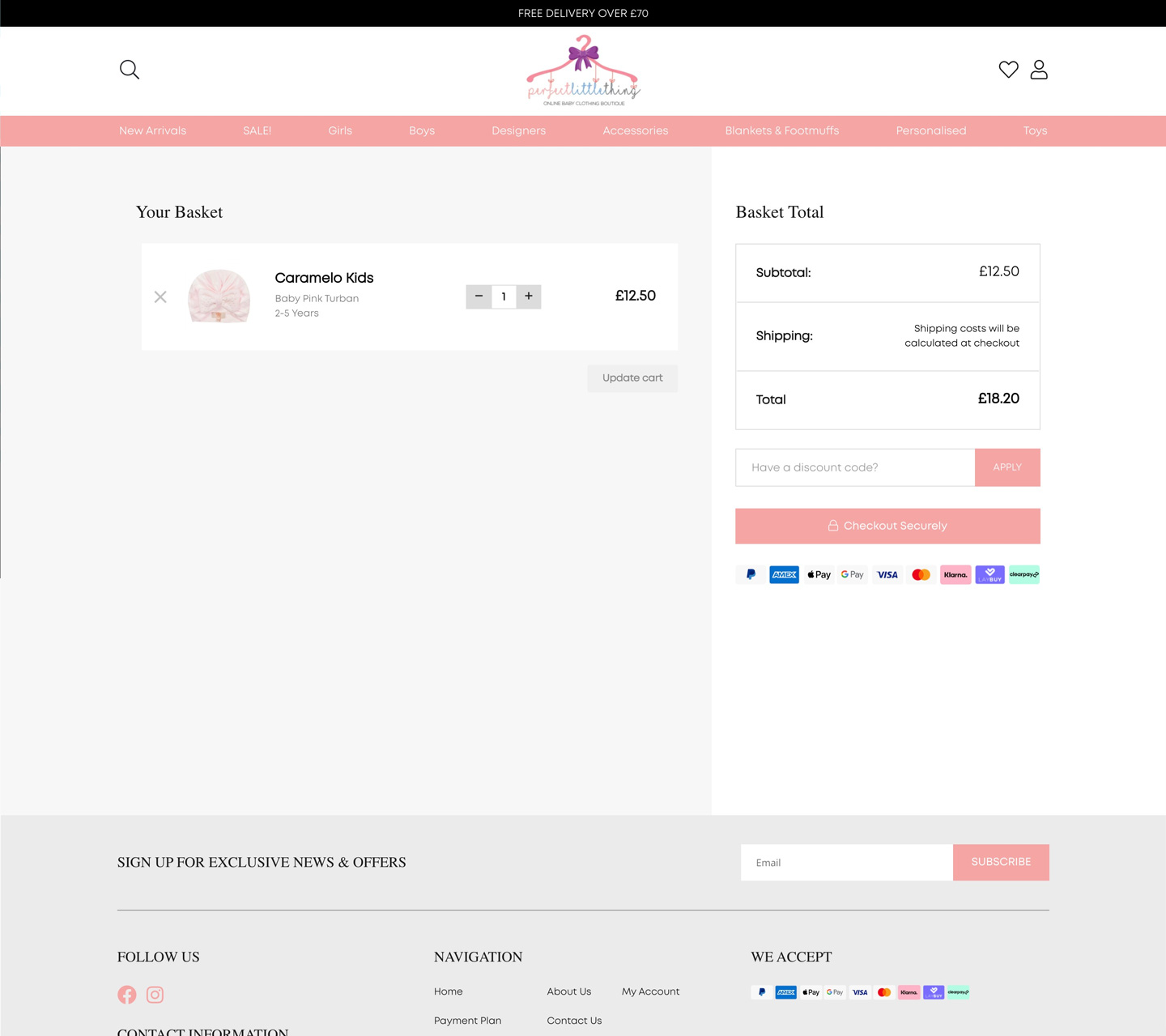This screenshot has width=1166, height=1036.
Task: Focus the discount code input field
Action: pyautogui.click(x=854, y=467)
